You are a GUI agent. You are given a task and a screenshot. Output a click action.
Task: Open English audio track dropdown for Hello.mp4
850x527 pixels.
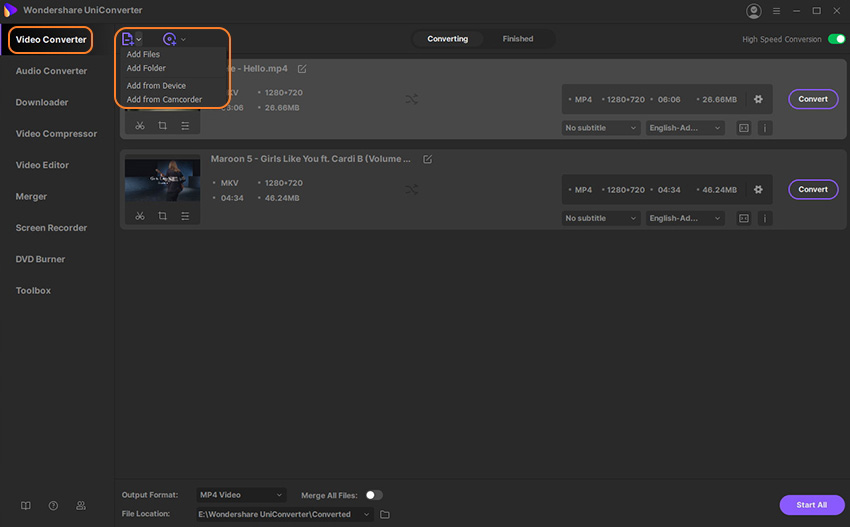point(685,128)
